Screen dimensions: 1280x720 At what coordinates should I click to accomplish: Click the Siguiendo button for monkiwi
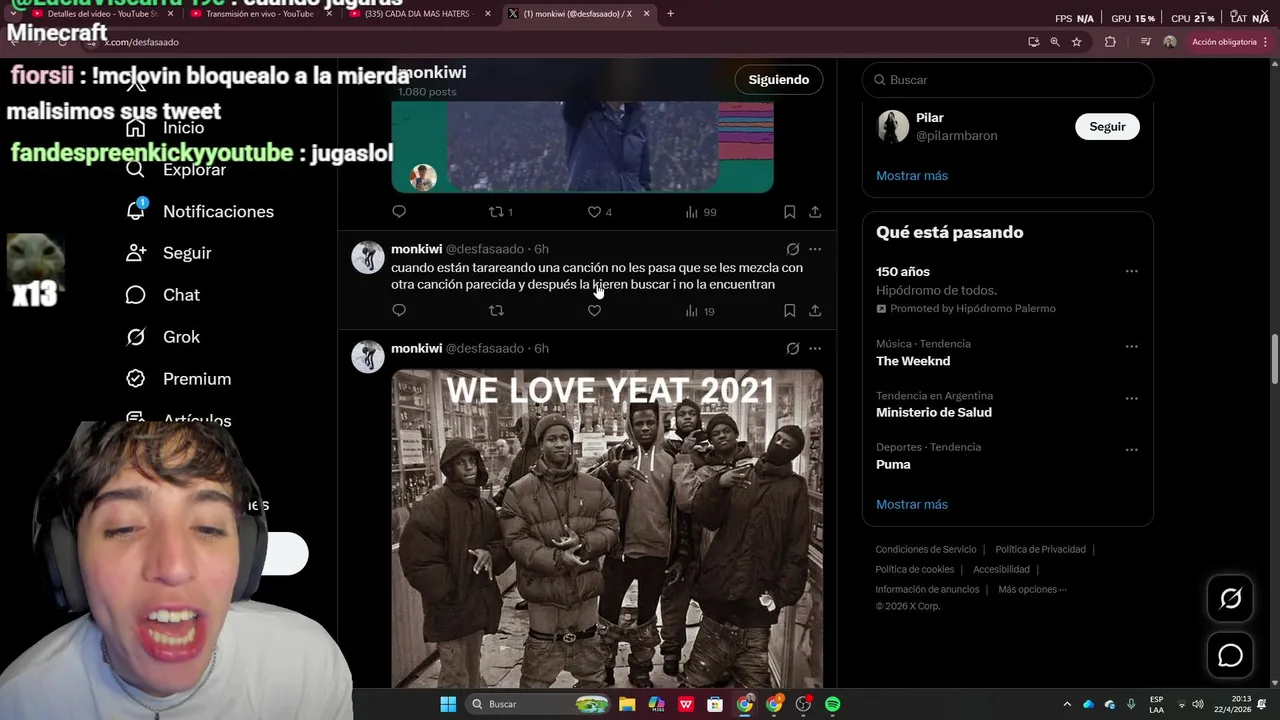779,80
